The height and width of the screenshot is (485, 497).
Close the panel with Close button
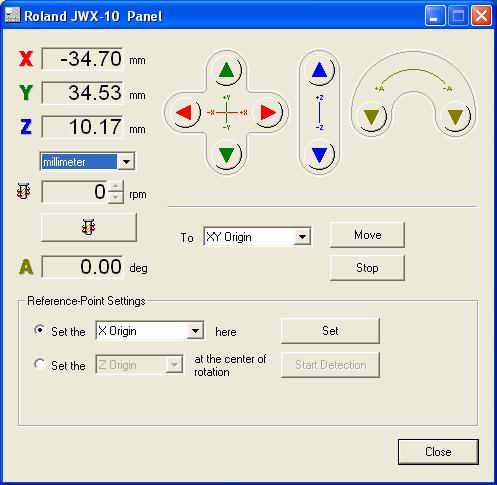(438, 452)
